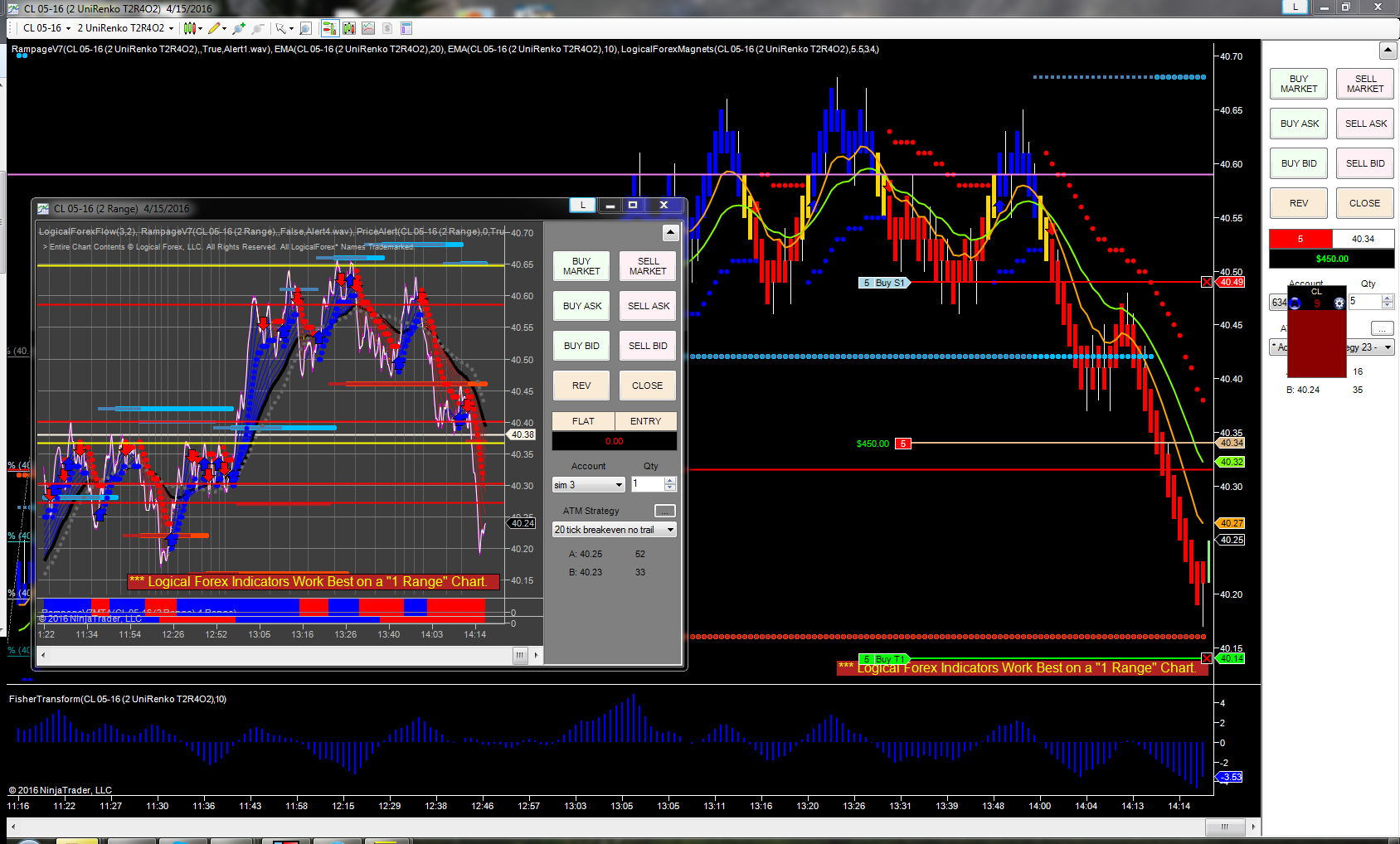Increase Qty with up arrow in Range window
The image size is (1400, 844).
coord(670,481)
